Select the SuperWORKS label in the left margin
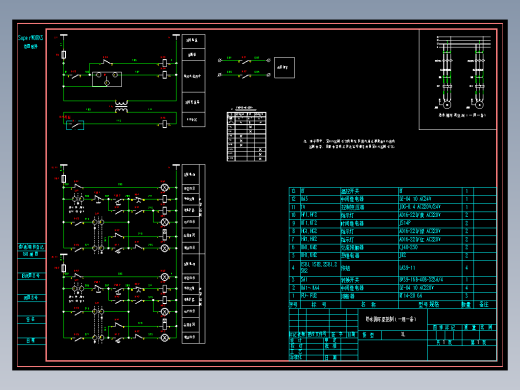Screen dimensions: 520x390 [x=30, y=38]
